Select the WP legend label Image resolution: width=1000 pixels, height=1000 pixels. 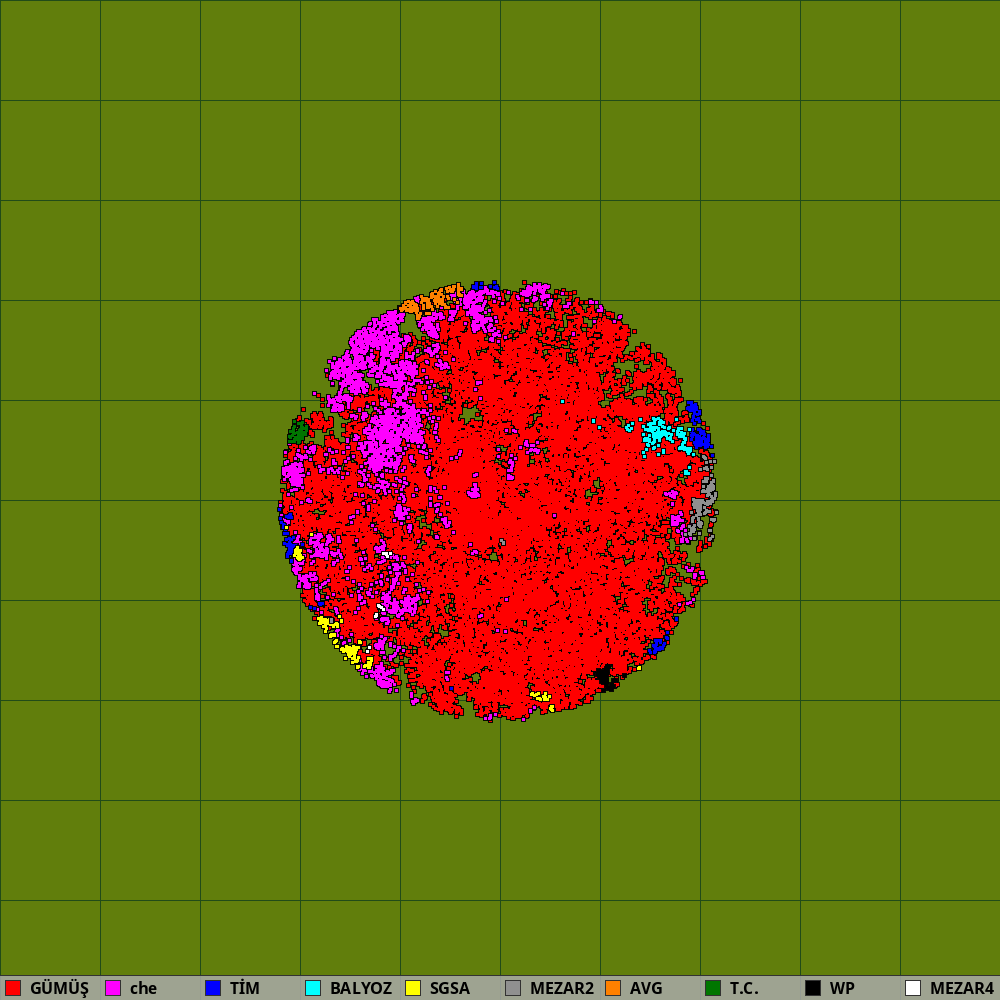(842, 989)
